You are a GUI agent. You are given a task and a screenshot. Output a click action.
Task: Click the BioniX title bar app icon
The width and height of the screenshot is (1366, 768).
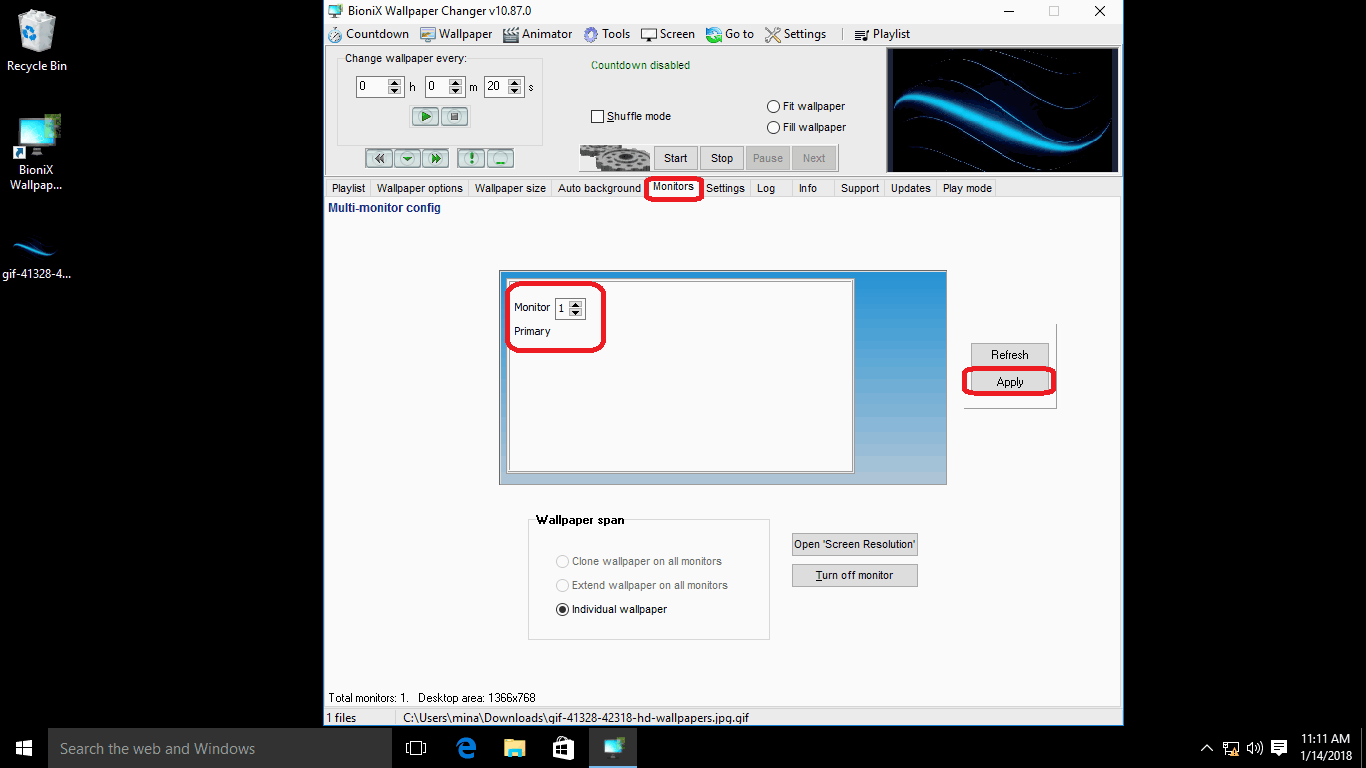[336, 11]
